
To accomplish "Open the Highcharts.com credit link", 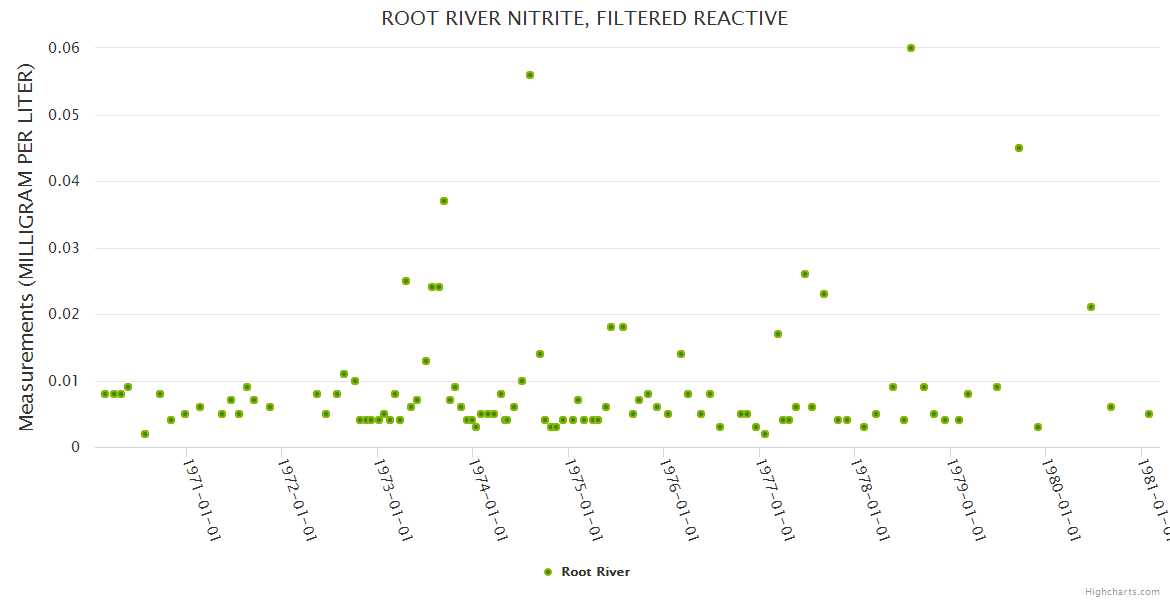I will pos(1122,591).
